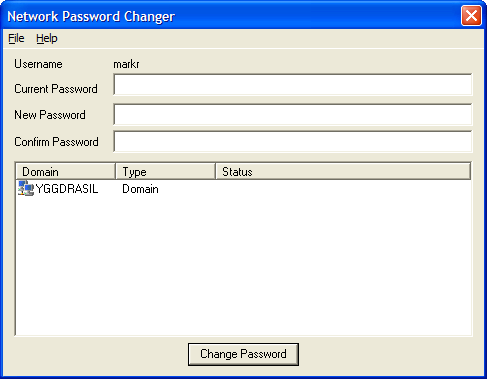Open the File menu
487x379 pixels.
tap(16, 38)
